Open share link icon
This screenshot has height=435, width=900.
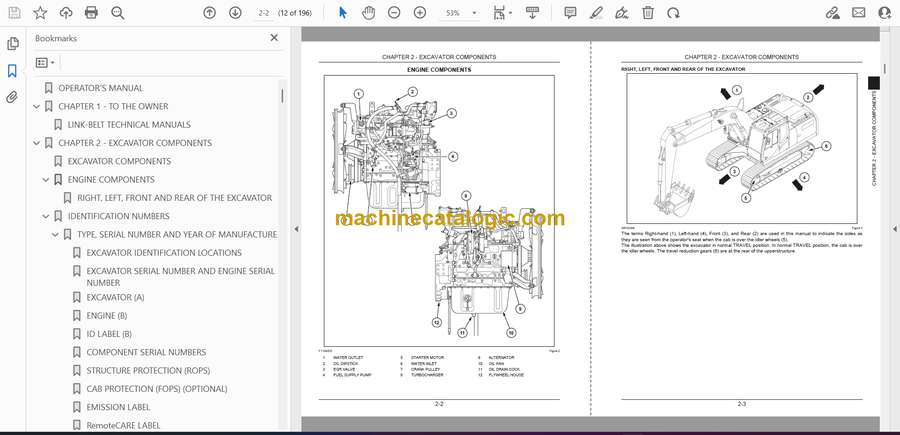click(x=832, y=13)
